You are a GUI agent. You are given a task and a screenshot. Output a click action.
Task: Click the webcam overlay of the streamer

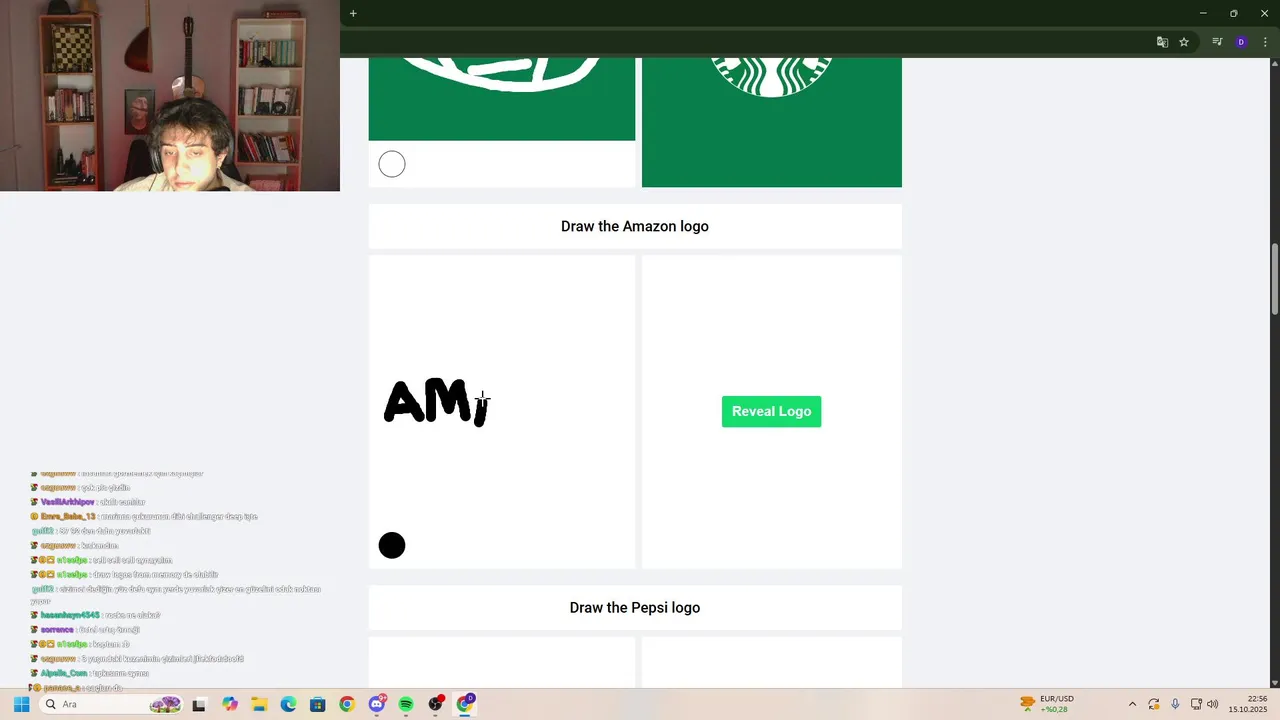(170, 95)
